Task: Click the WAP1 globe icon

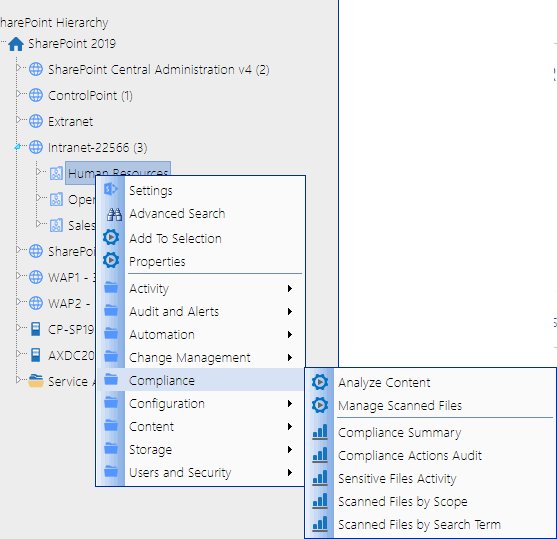Action: [x=36, y=277]
